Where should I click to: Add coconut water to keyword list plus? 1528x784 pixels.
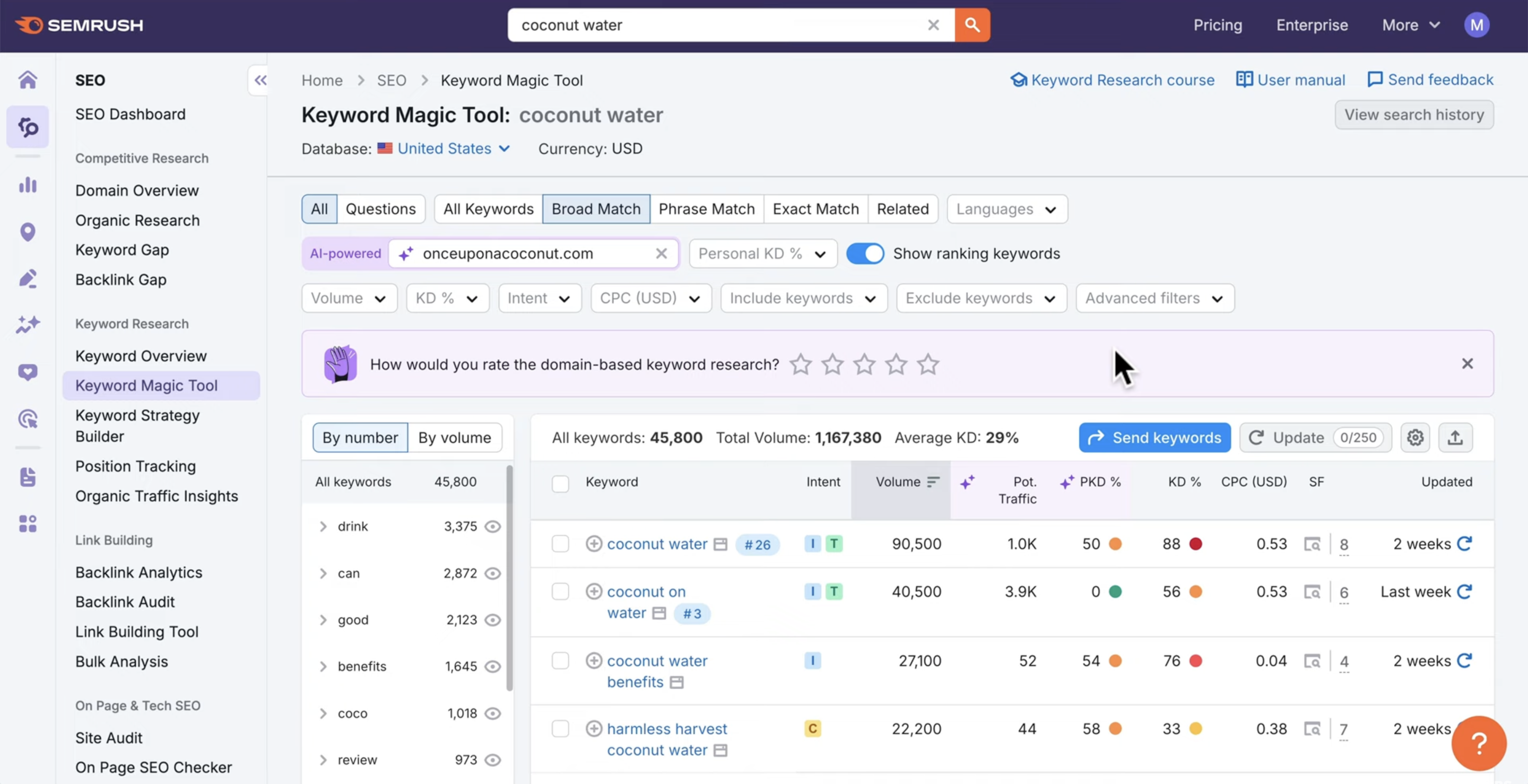click(x=594, y=544)
